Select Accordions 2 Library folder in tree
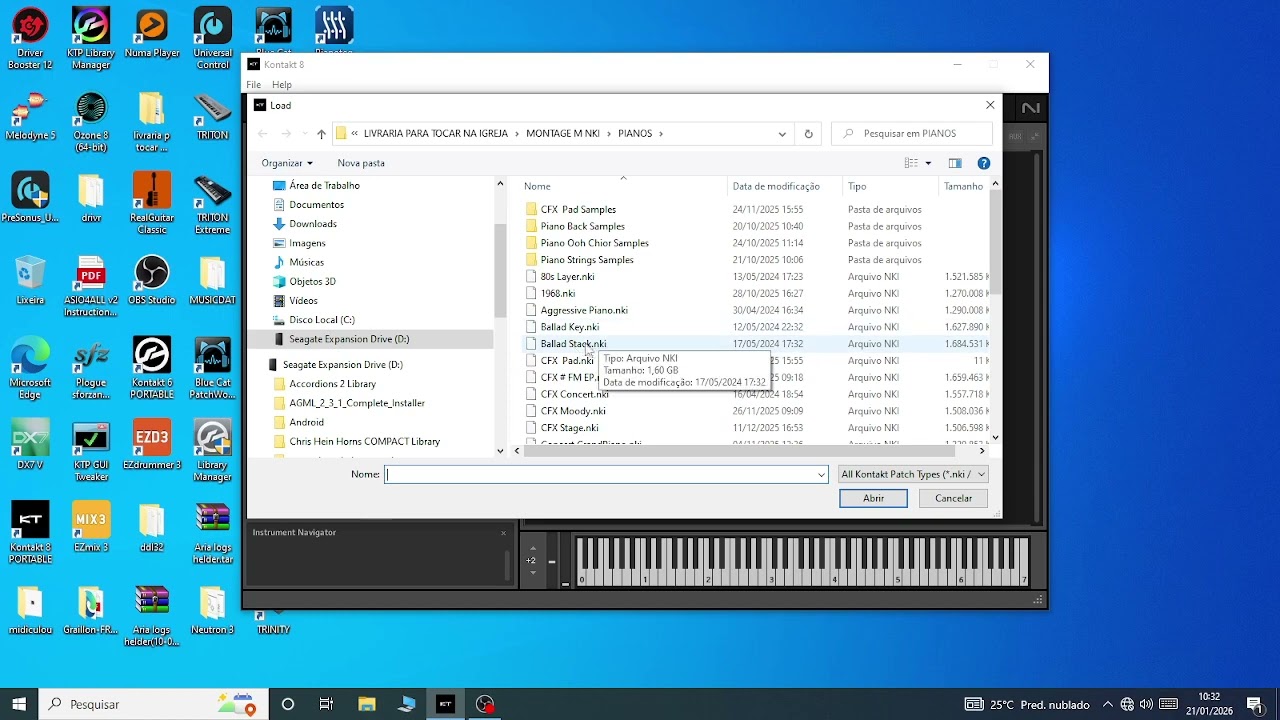Viewport: 1280px width, 720px height. [x=332, y=384]
